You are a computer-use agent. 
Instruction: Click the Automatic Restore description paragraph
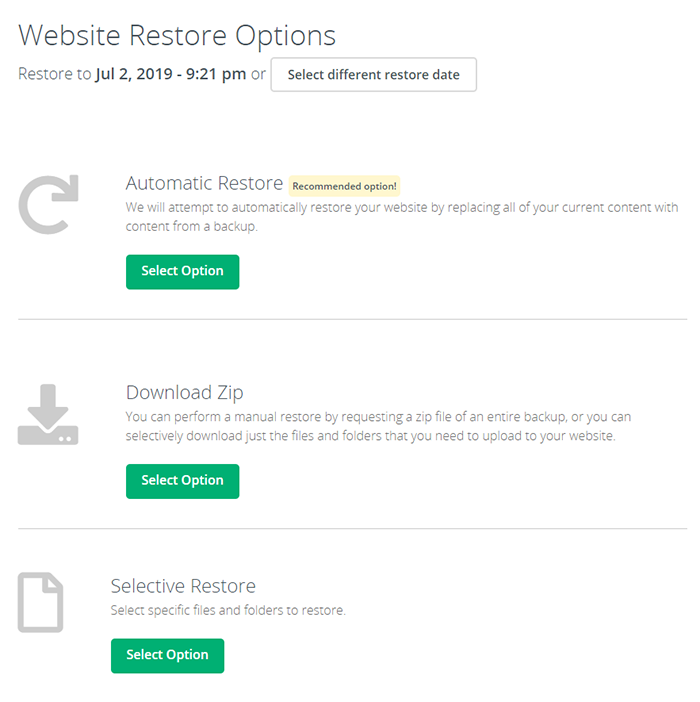pos(401,217)
